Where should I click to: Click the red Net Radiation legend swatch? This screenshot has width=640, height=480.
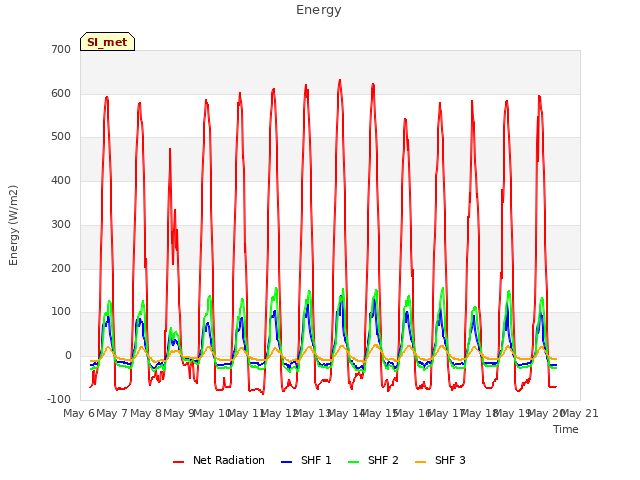(178, 462)
